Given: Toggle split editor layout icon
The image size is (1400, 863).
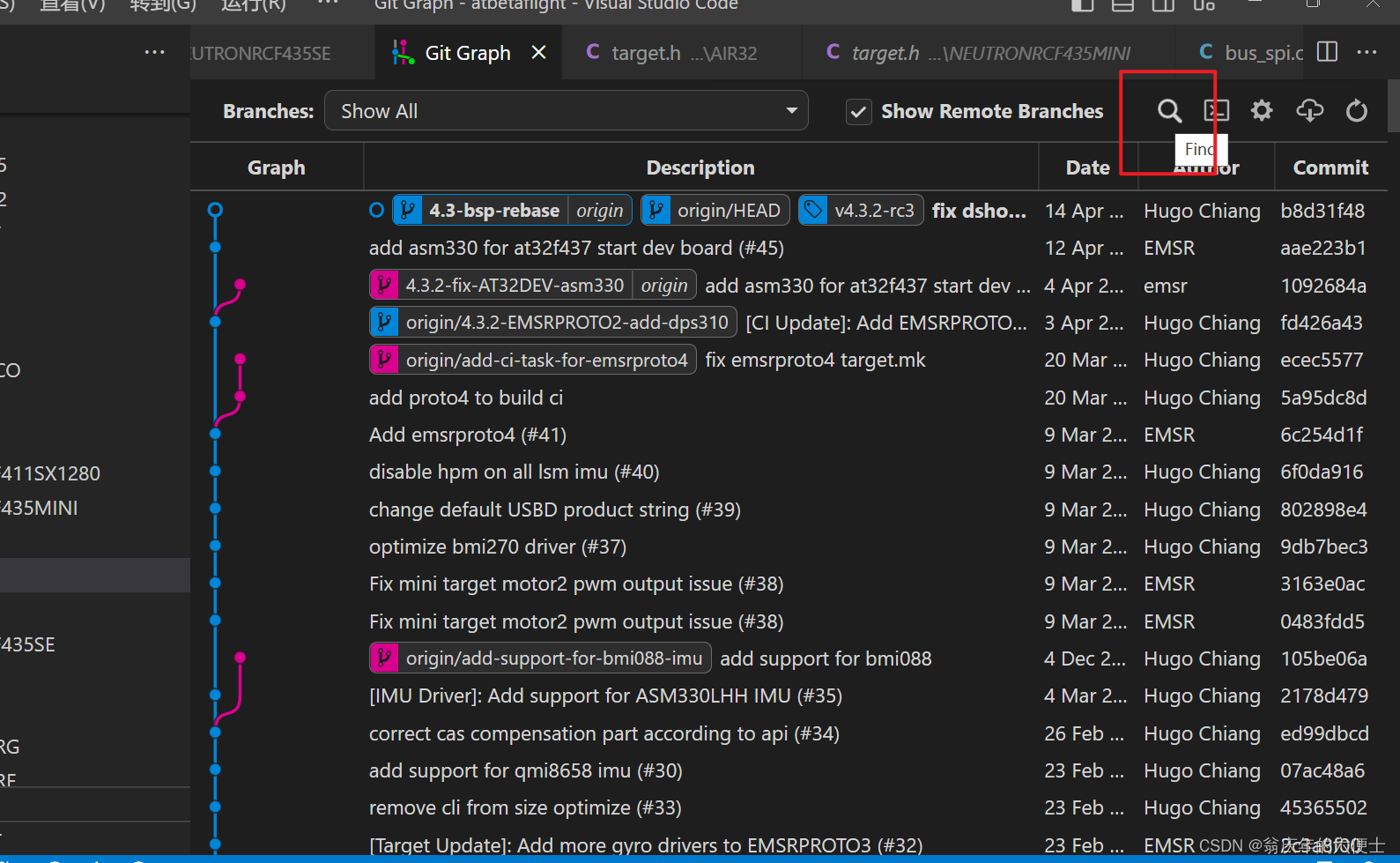Looking at the screenshot, I should coord(1327,52).
